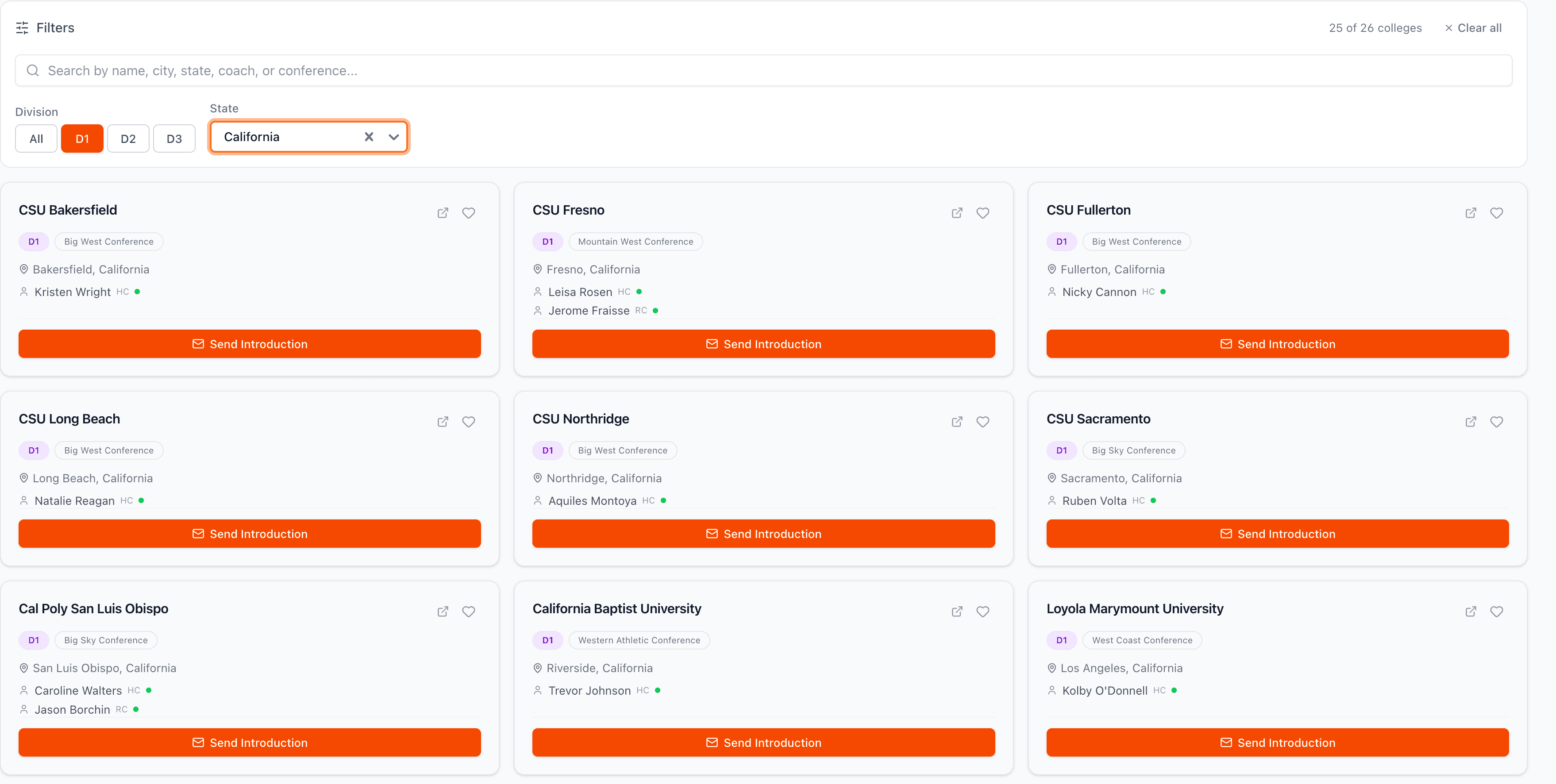The width and height of the screenshot is (1556, 784).
Task: Favorite Cal Poly San Luis Obispo heart
Action: coord(469,611)
